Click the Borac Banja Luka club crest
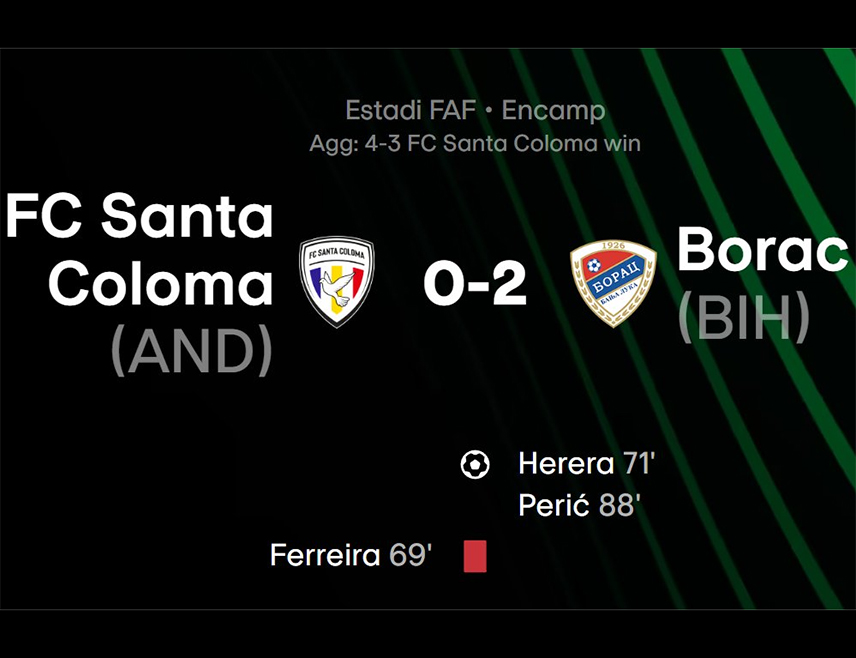The image size is (856, 658). tap(613, 282)
